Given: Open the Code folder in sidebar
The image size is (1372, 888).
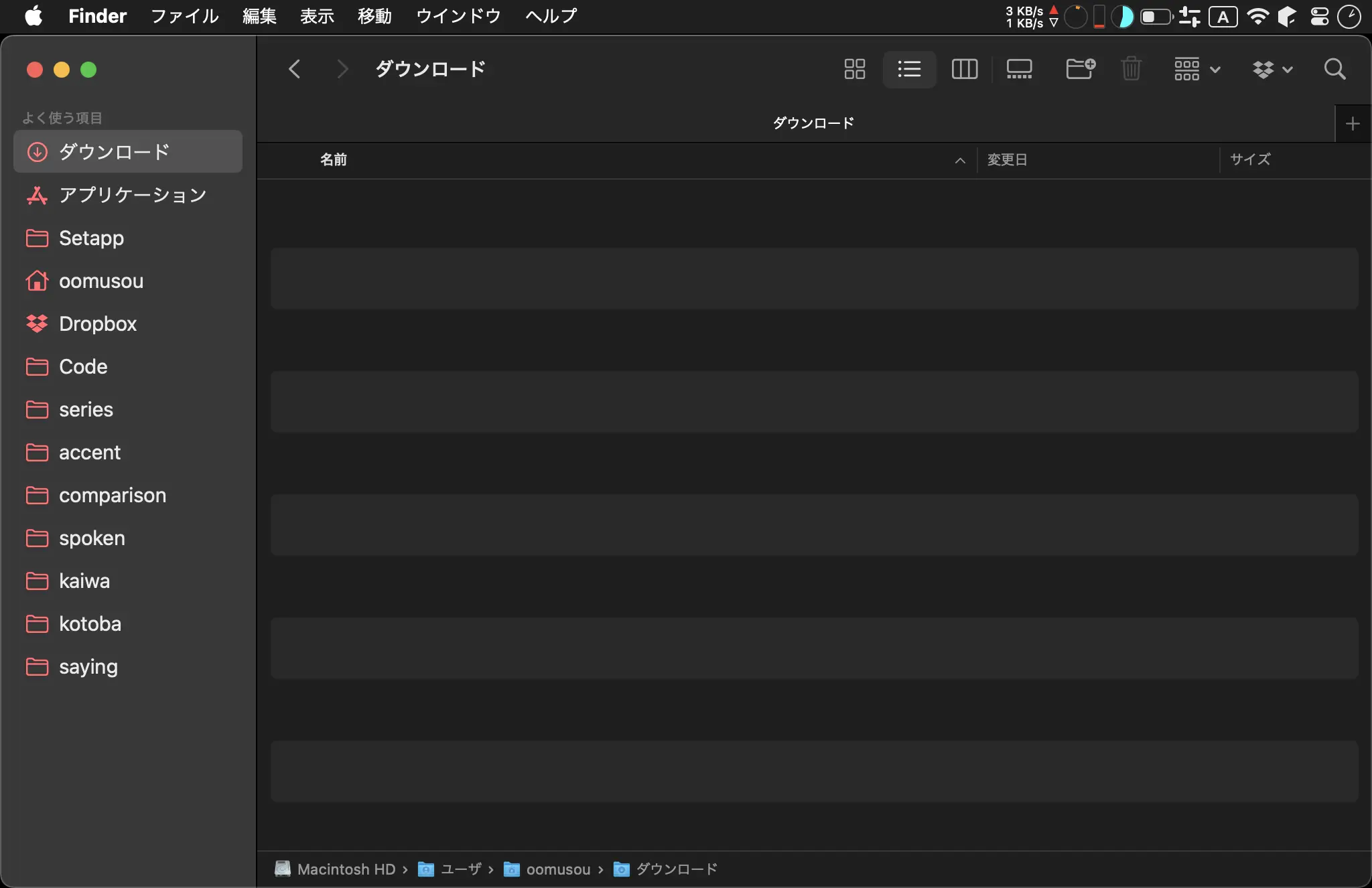Looking at the screenshot, I should tap(128, 366).
